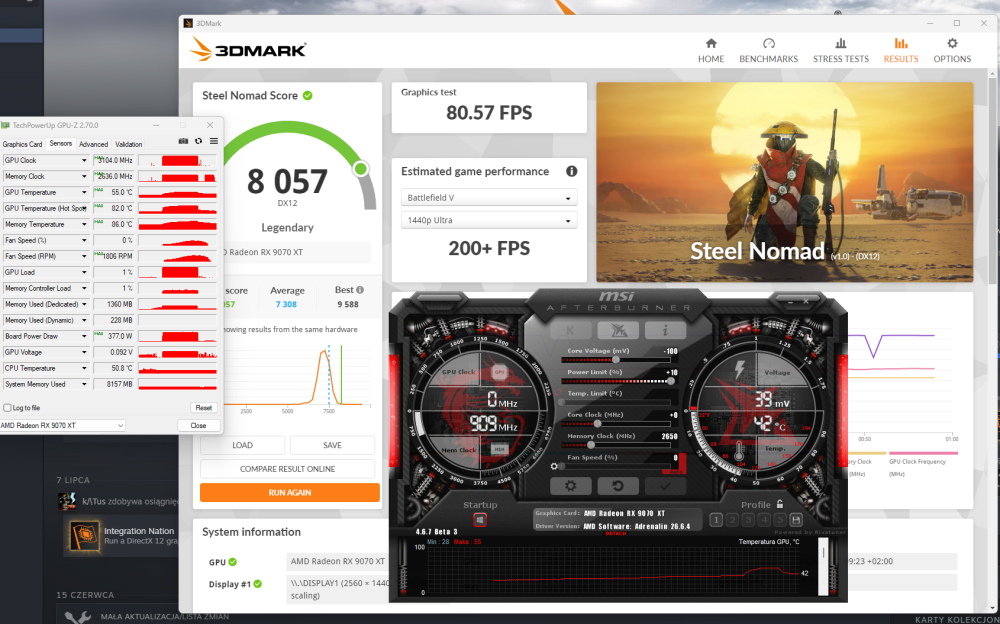Open the Battlefield V game dropdown

click(489, 198)
